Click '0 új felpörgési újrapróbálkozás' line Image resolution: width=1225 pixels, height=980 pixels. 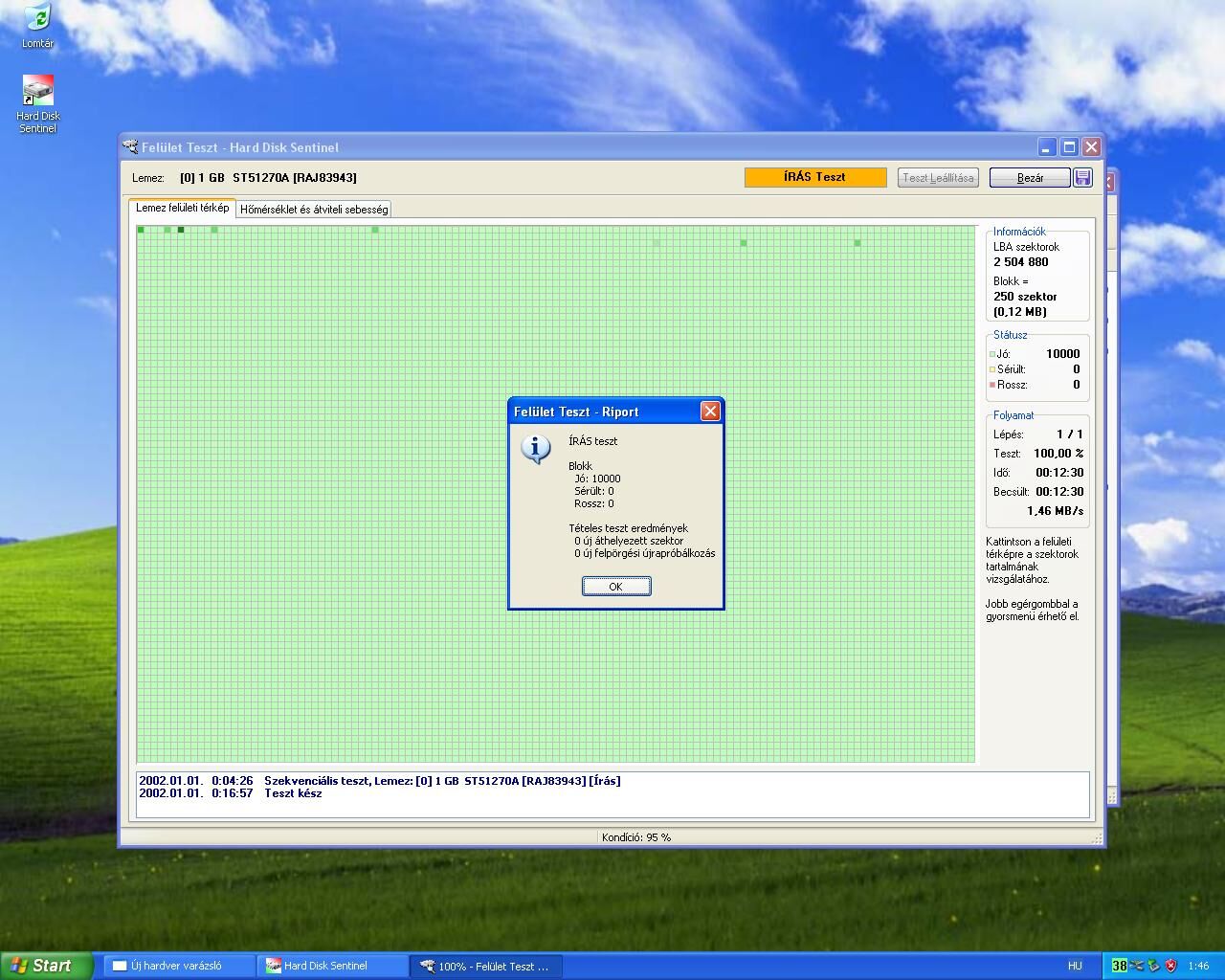click(x=644, y=553)
